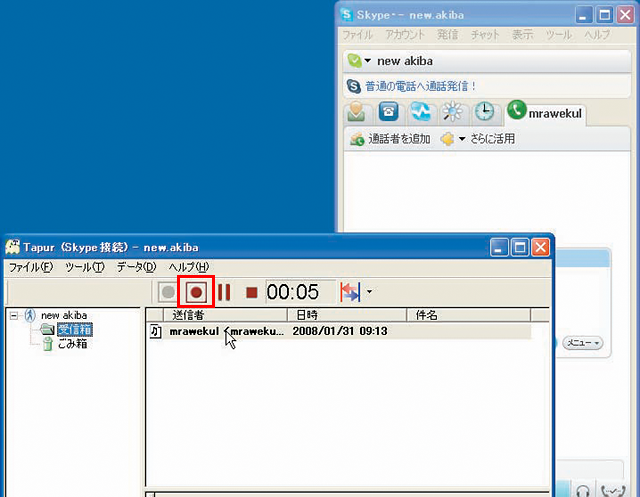Open the ヘルプ(H) menu in Tapur
This screenshot has width=640, height=497.
(x=189, y=267)
